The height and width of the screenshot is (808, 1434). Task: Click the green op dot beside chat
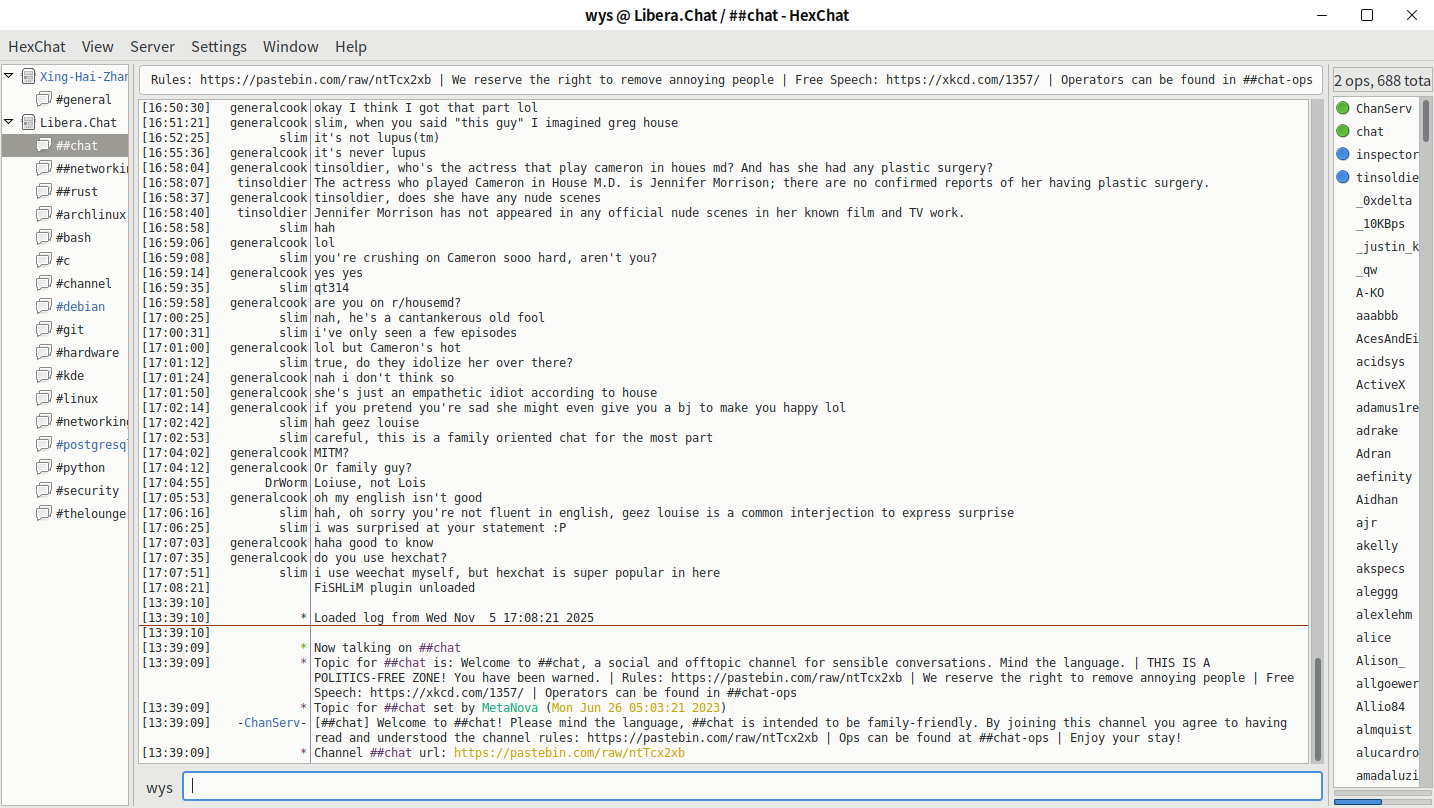pos(1343,131)
